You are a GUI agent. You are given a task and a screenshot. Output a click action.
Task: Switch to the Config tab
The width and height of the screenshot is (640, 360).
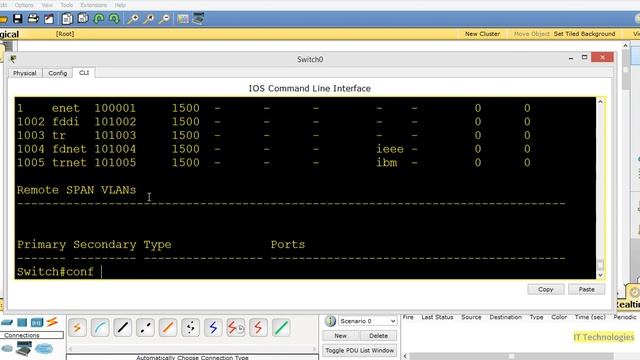tap(57, 73)
